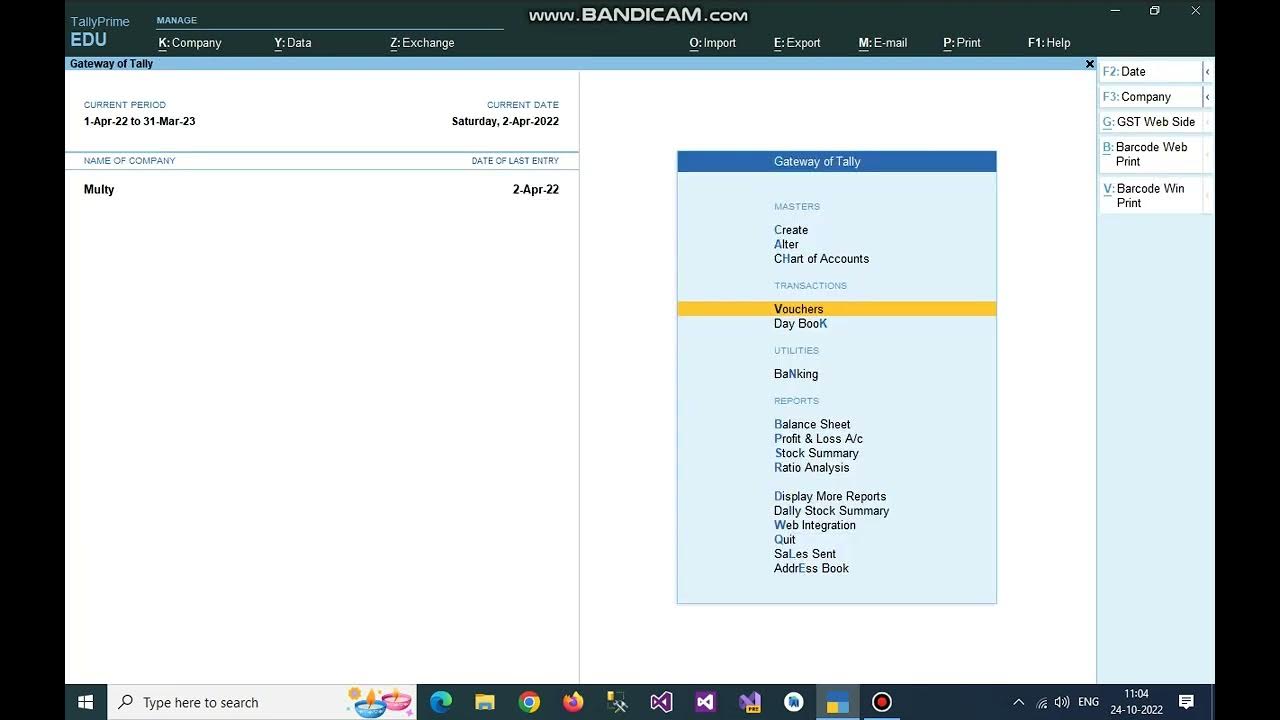Collapse arrow beside F3 Company button
This screenshot has height=720, width=1280.
point(1207,97)
